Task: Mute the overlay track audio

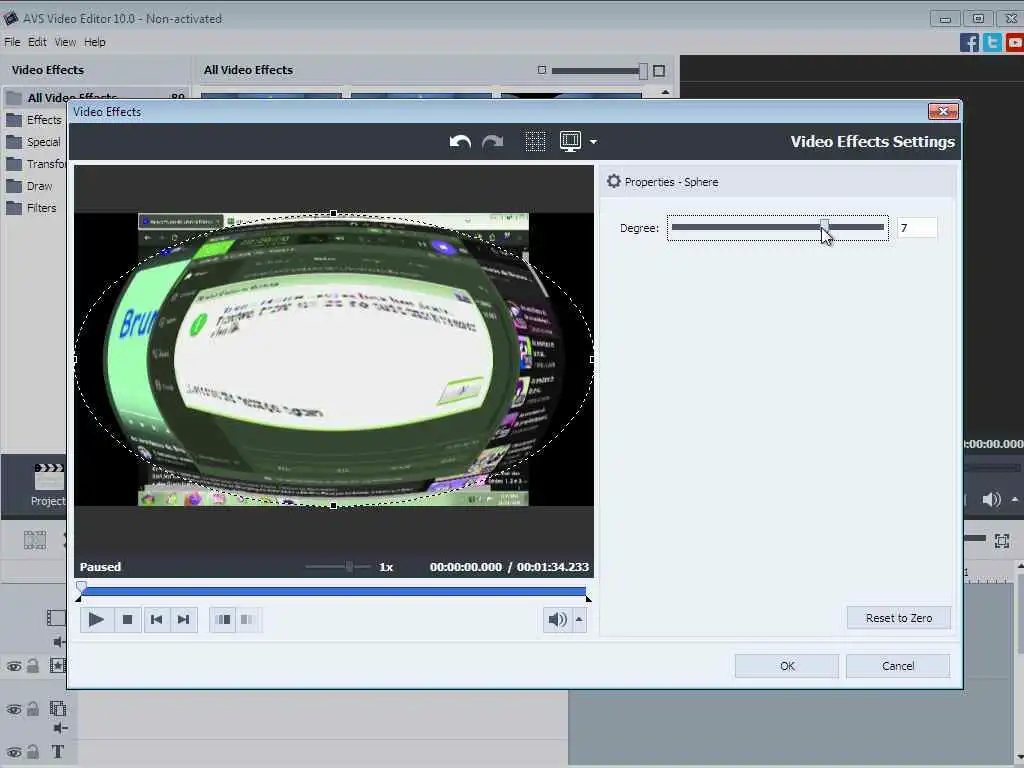Action: [60, 728]
